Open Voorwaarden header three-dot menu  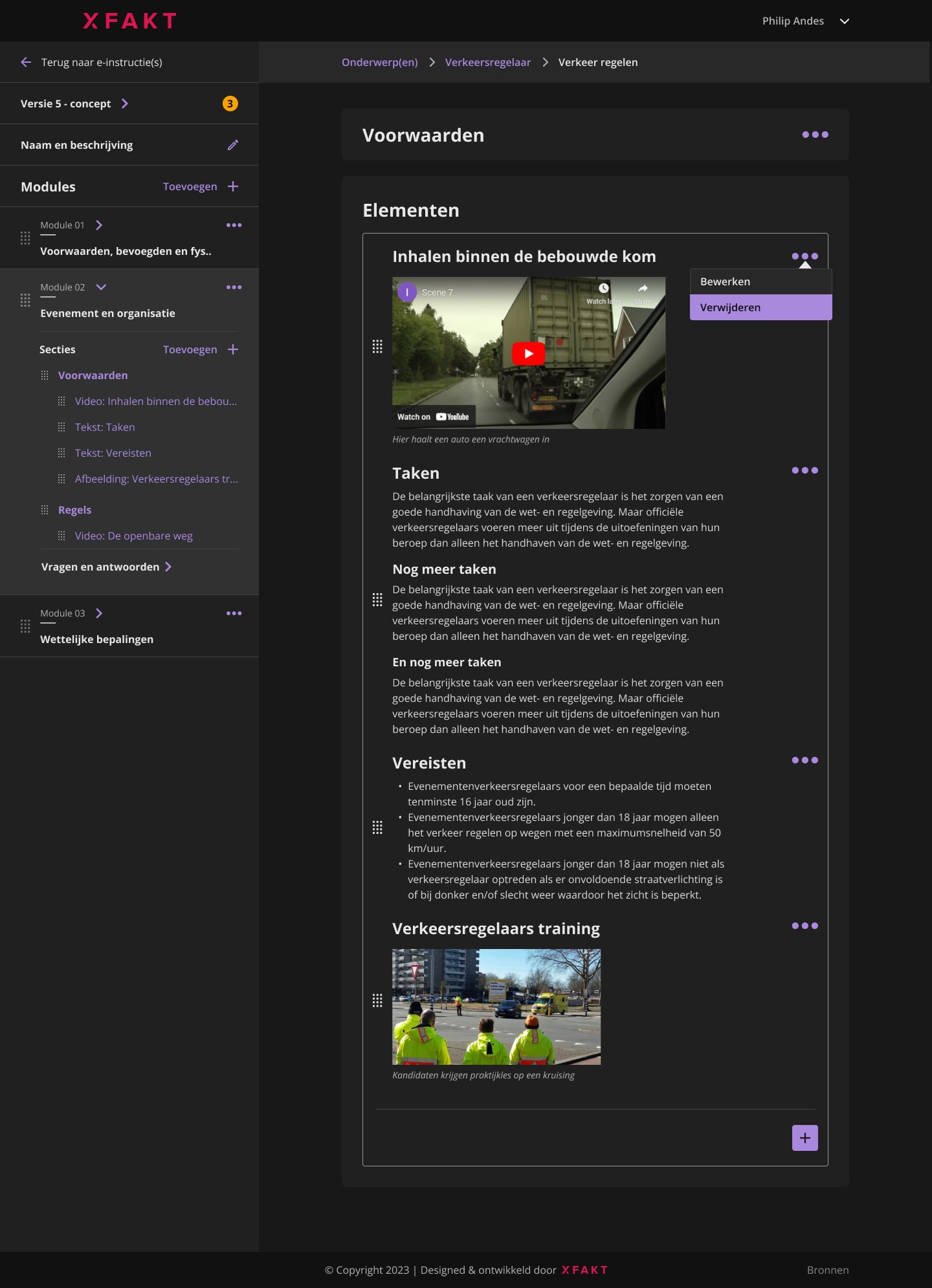815,135
